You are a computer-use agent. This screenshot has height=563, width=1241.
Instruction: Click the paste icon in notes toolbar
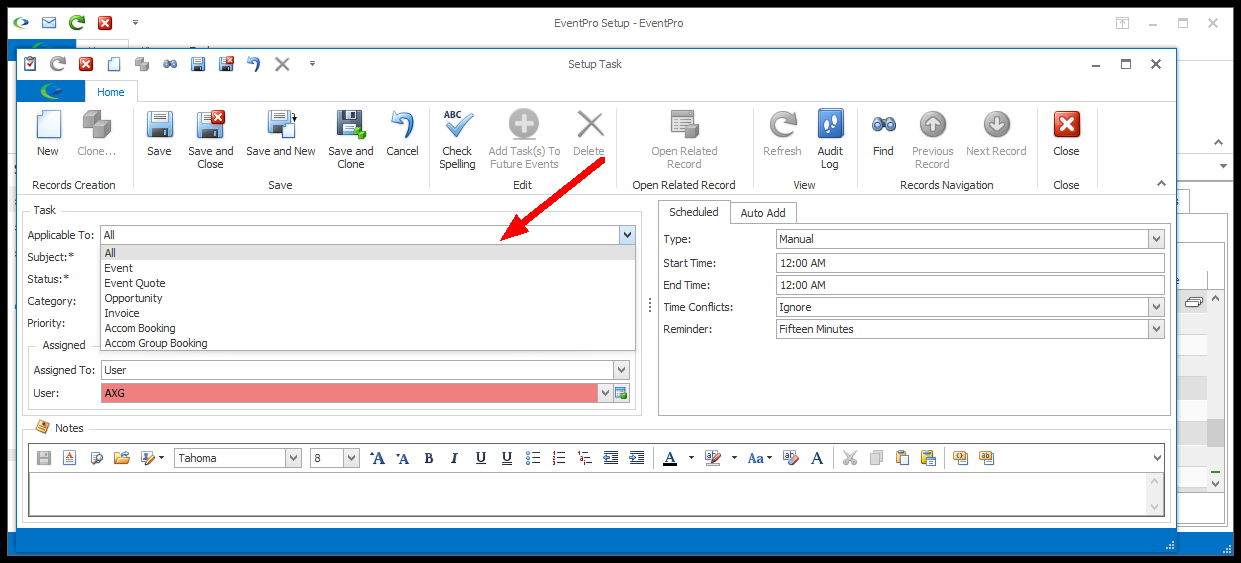(x=902, y=458)
